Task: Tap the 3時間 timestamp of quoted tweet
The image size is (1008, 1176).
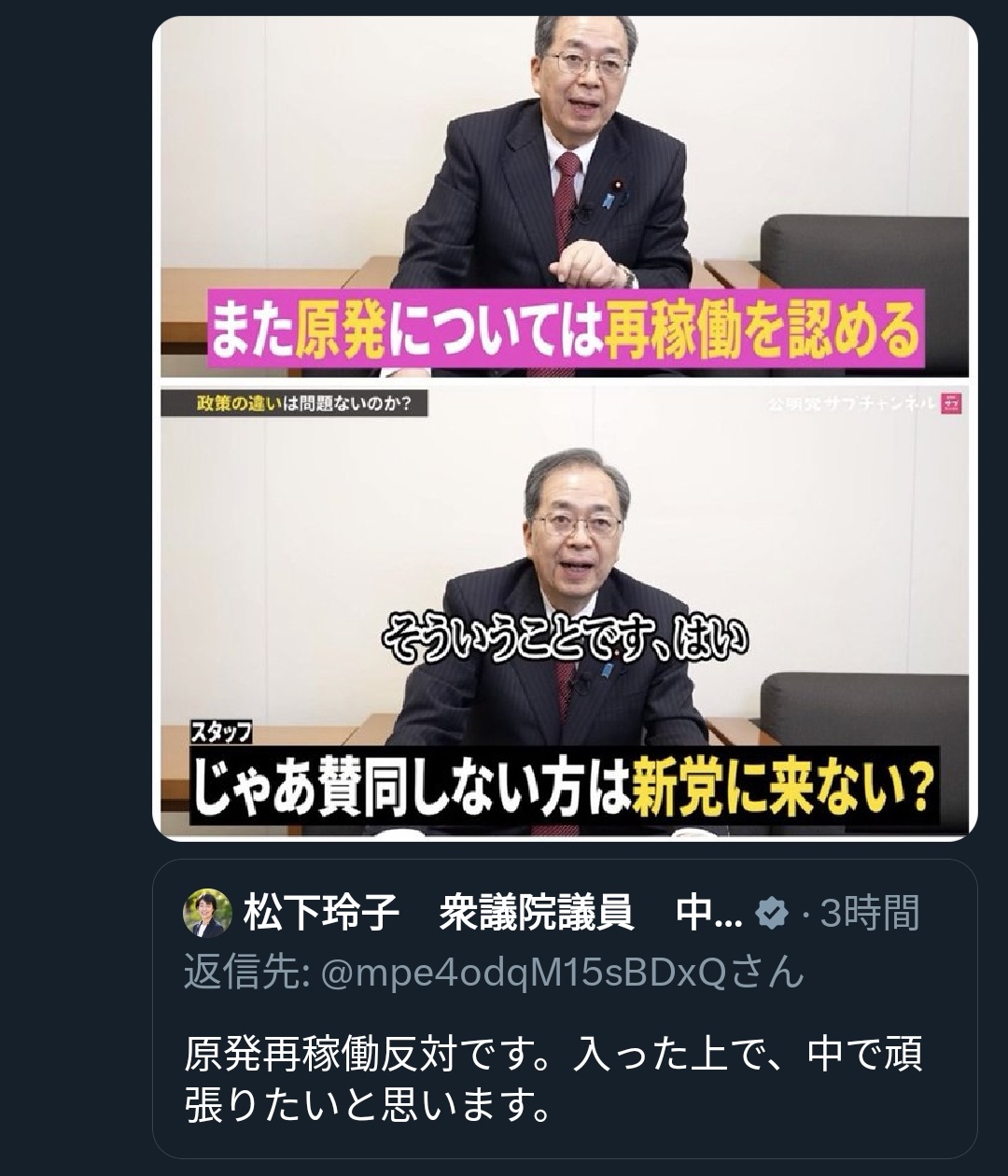Action: 870,913
